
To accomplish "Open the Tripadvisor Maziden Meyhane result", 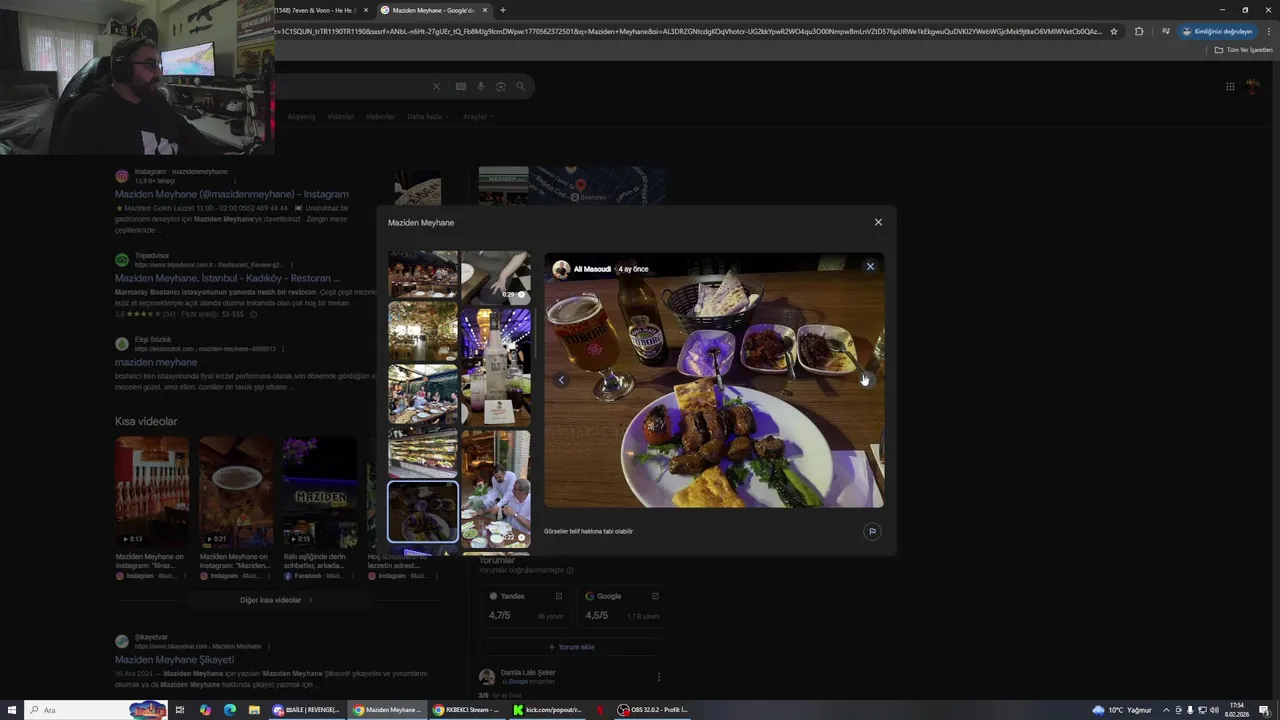I will tap(228, 278).
